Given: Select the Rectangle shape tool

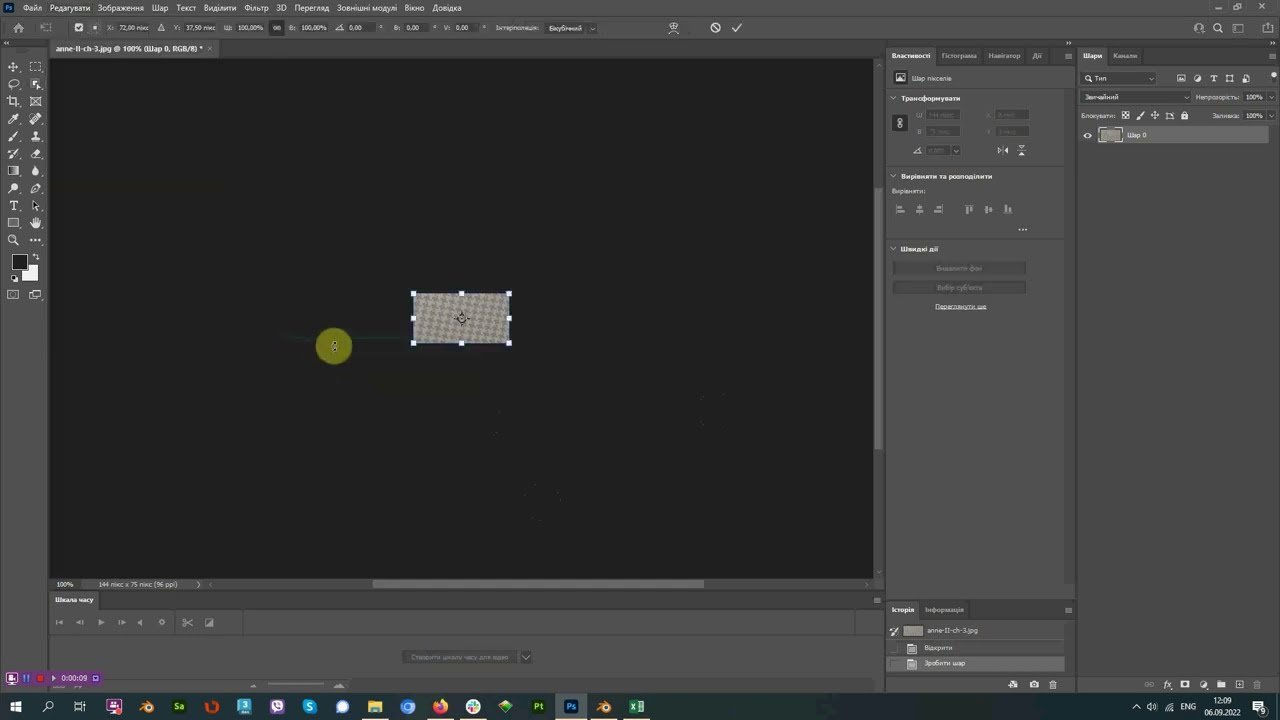Looking at the screenshot, I should 14,223.
